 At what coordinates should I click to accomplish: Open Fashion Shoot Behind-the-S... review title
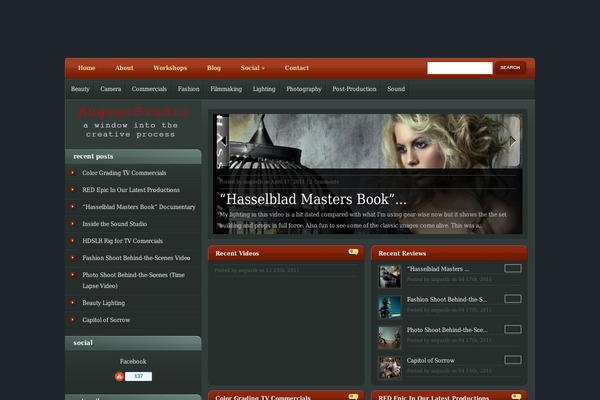[447, 300]
